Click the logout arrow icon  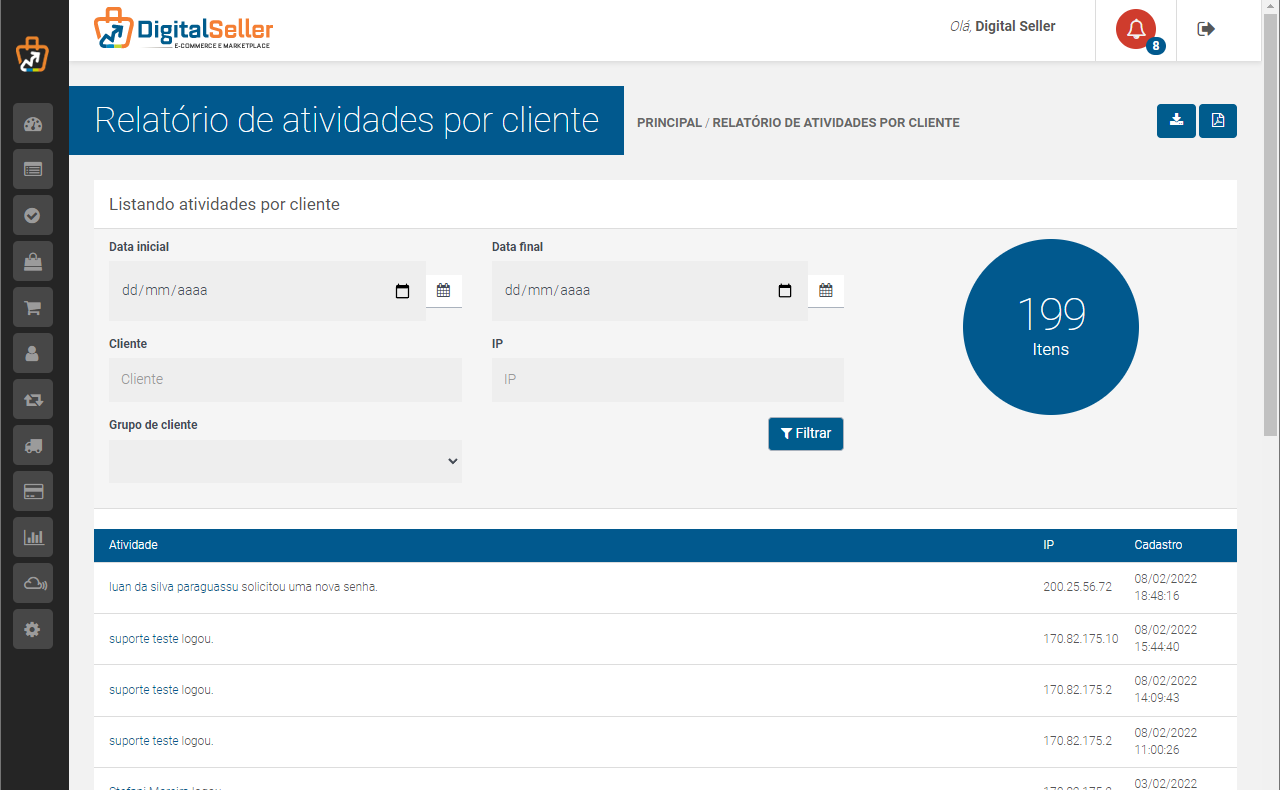1206,29
